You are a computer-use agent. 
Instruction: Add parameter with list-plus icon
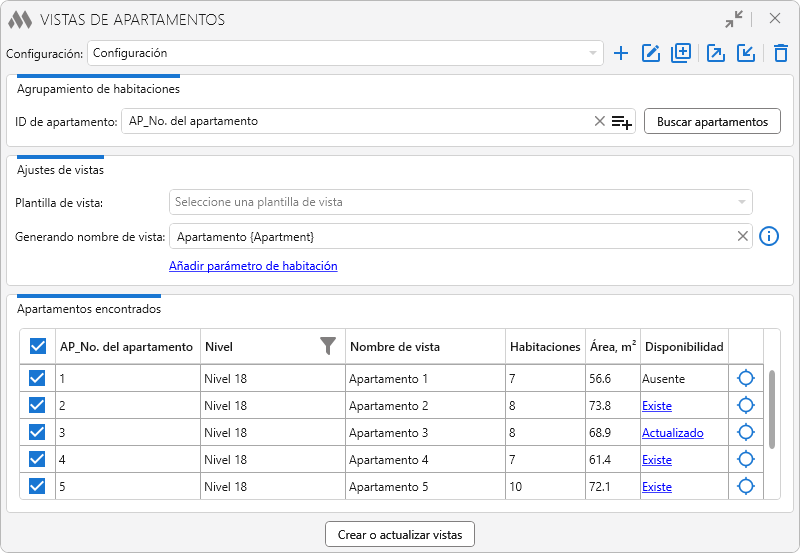(x=621, y=122)
